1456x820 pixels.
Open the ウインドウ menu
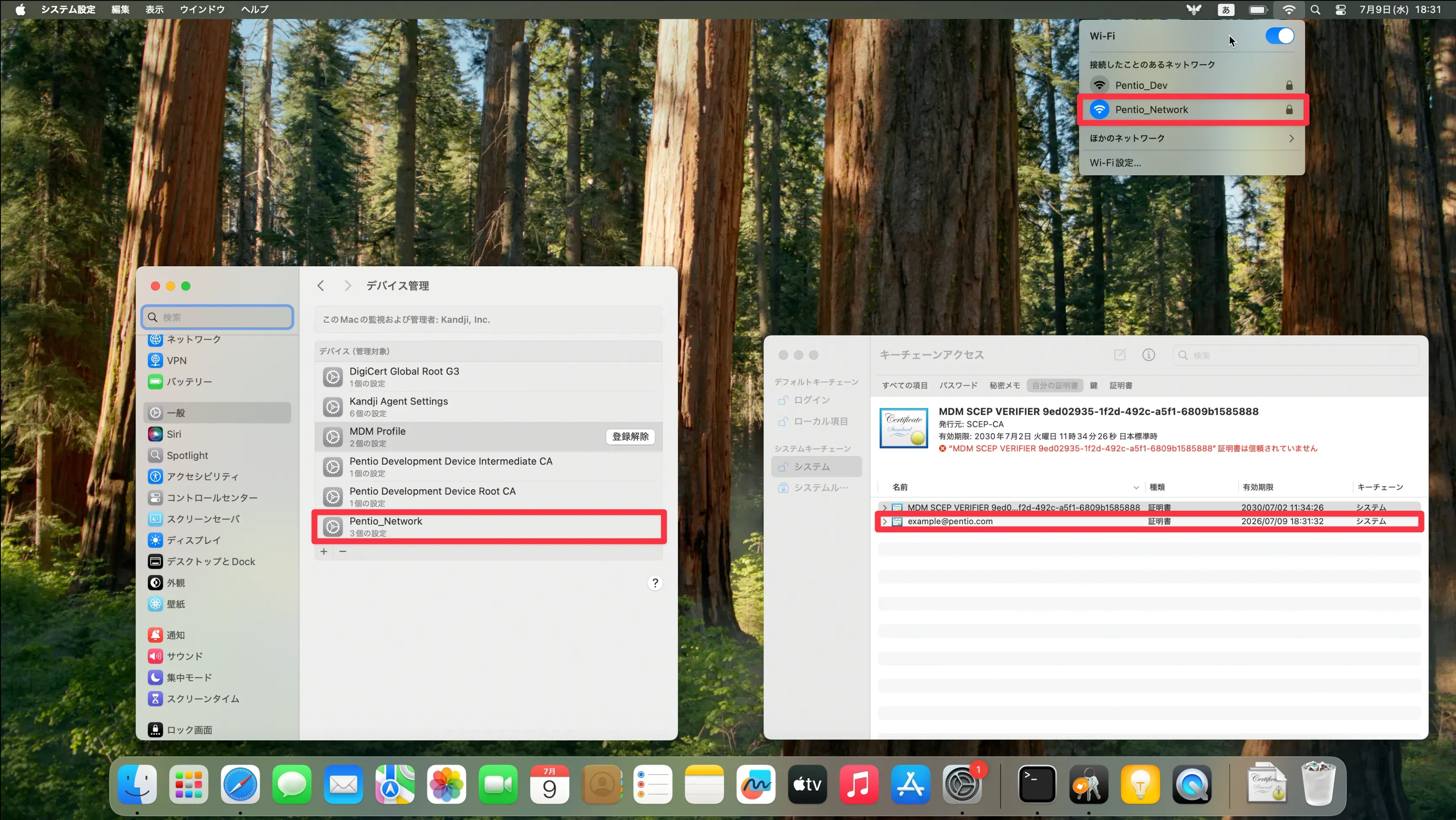point(202,10)
